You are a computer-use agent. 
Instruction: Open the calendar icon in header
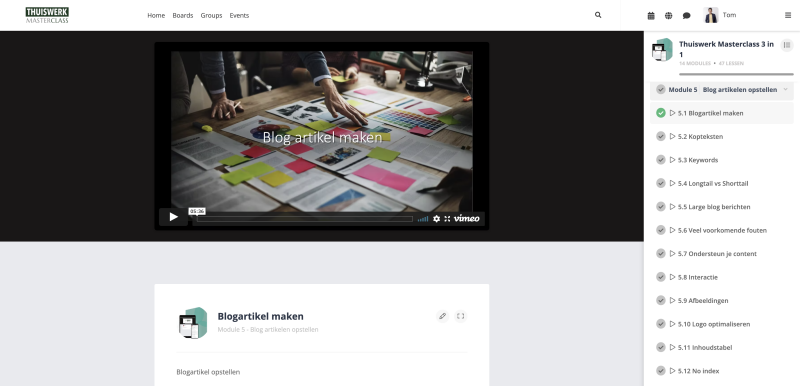pos(651,16)
